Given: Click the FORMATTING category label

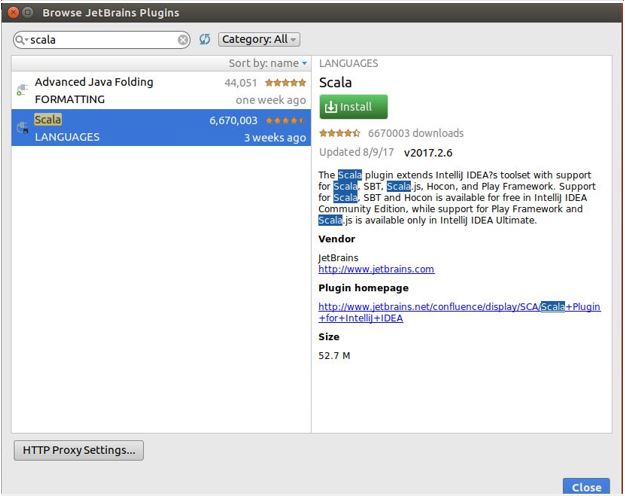Looking at the screenshot, I should (x=70, y=99).
